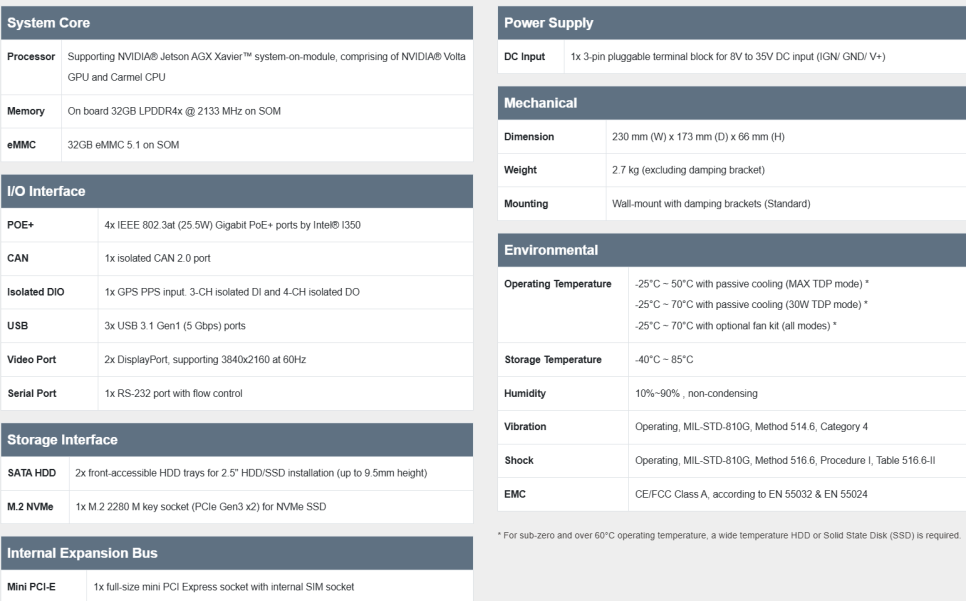Click the M.2 NVMe row label
The height and width of the screenshot is (601, 966).
coord(32,506)
